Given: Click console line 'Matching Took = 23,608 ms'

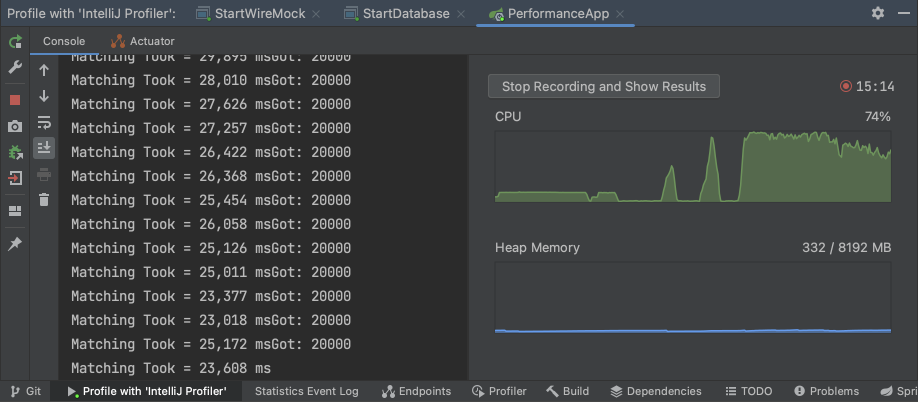Looking at the screenshot, I should point(171,368).
